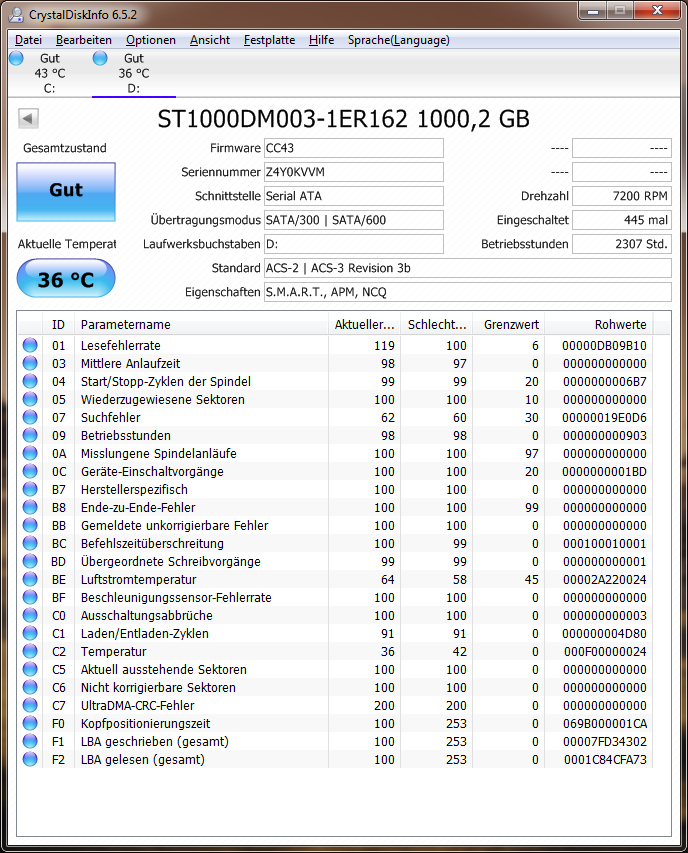Click raw value 00000DB09B10
The image size is (688, 853).
[x=604, y=345]
